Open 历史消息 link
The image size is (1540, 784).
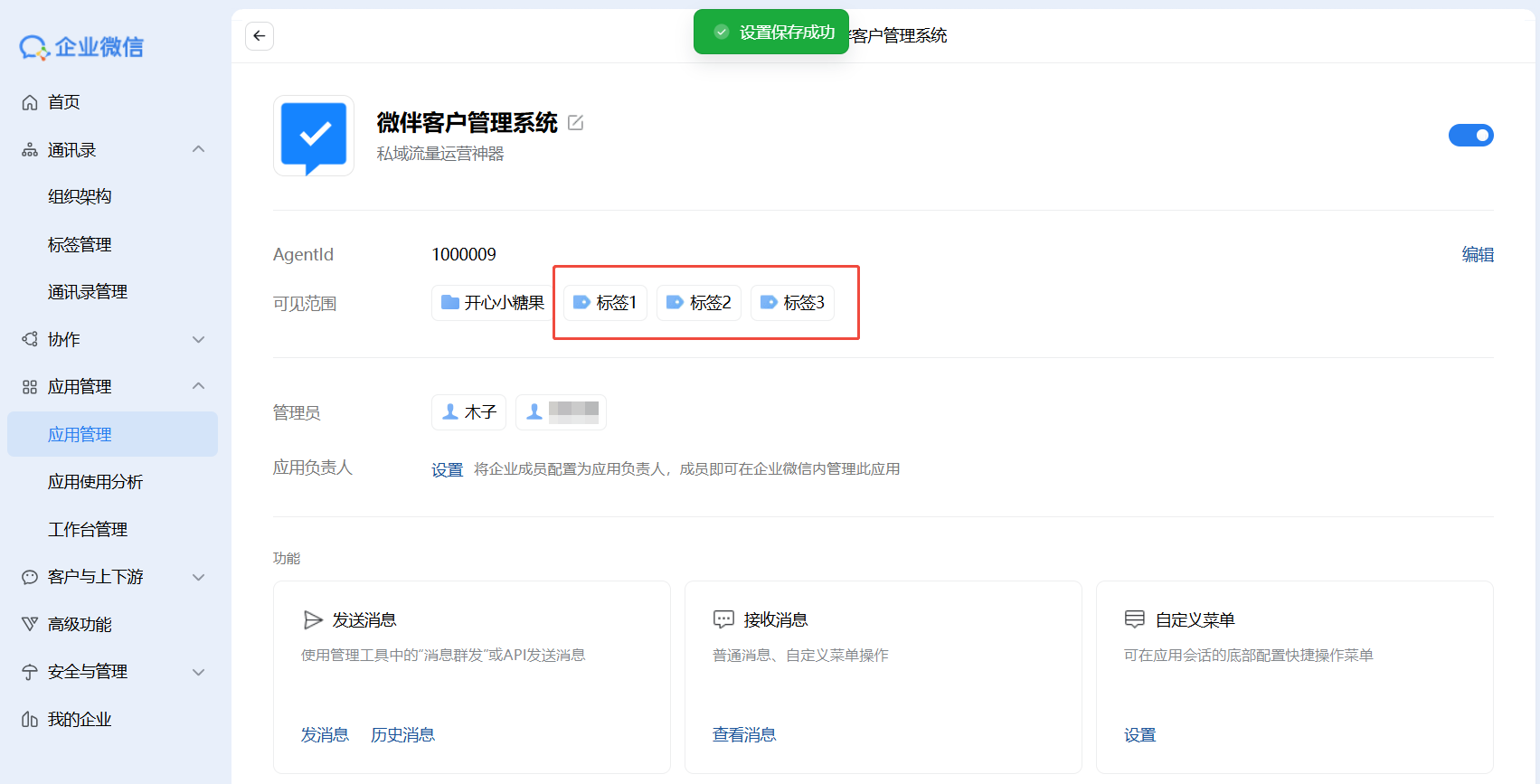point(402,735)
